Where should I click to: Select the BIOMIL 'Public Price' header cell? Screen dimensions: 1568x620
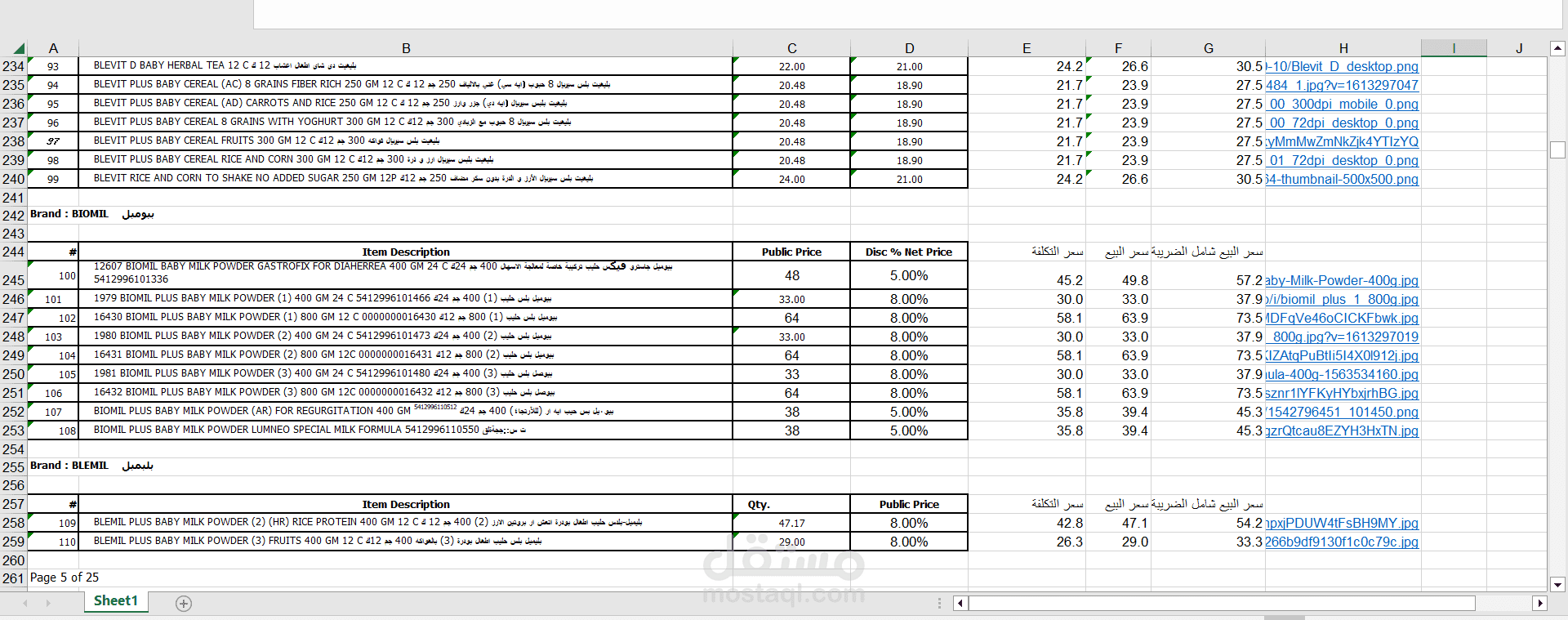(x=791, y=252)
